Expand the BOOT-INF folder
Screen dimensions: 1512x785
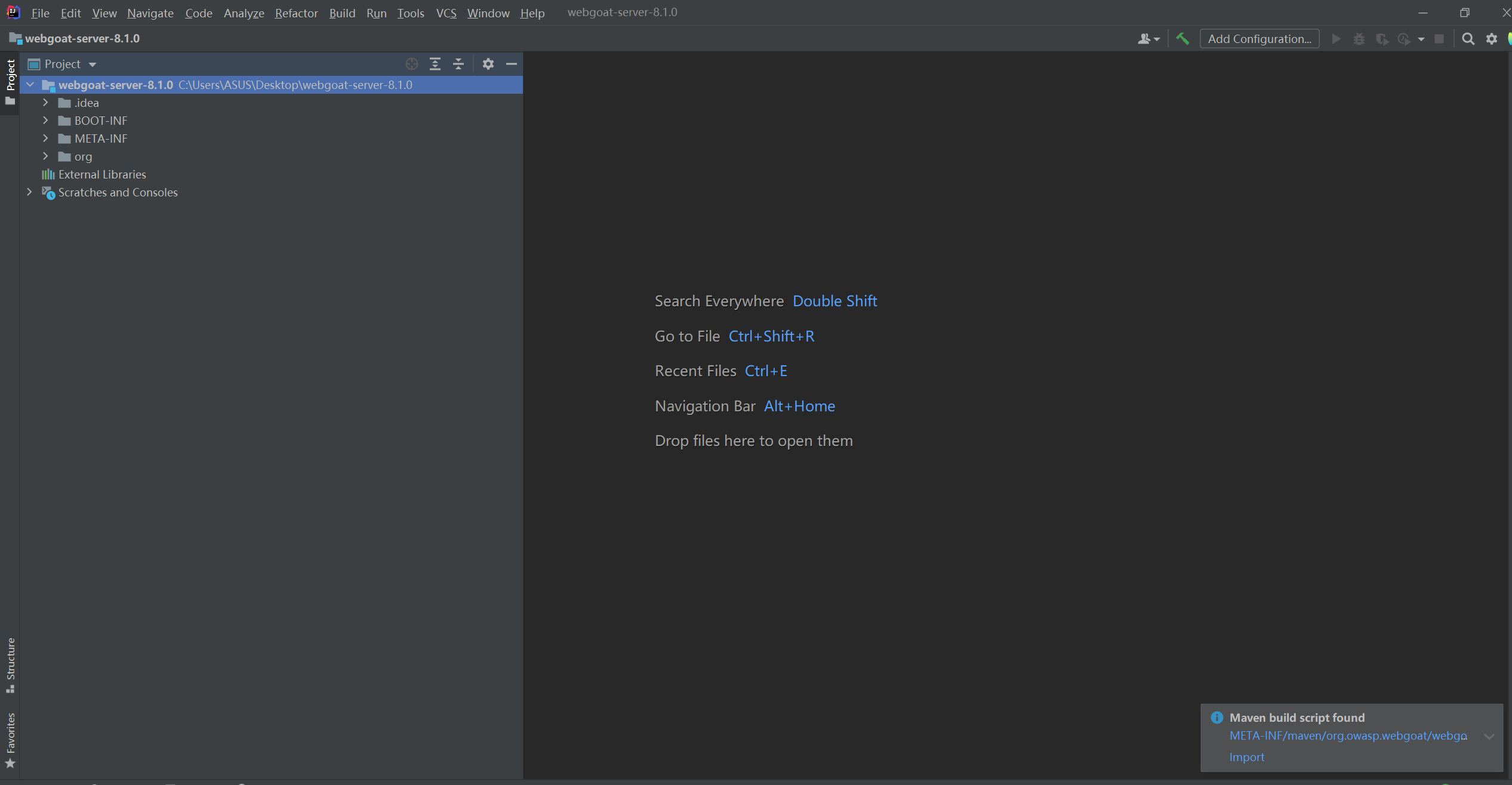[45, 121]
